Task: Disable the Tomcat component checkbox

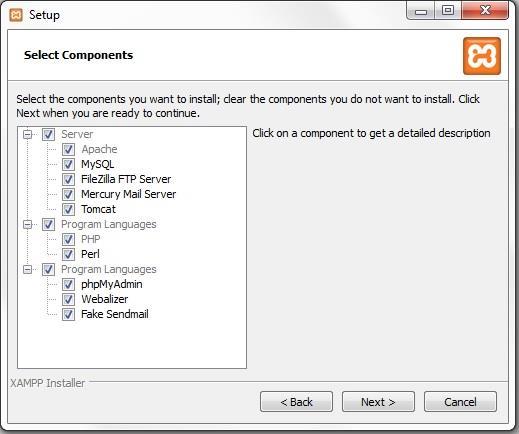Action: [x=68, y=209]
